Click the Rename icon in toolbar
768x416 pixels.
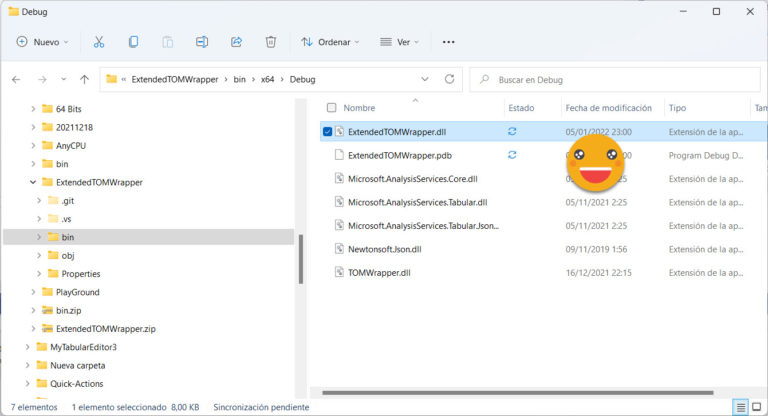(x=202, y=42)
